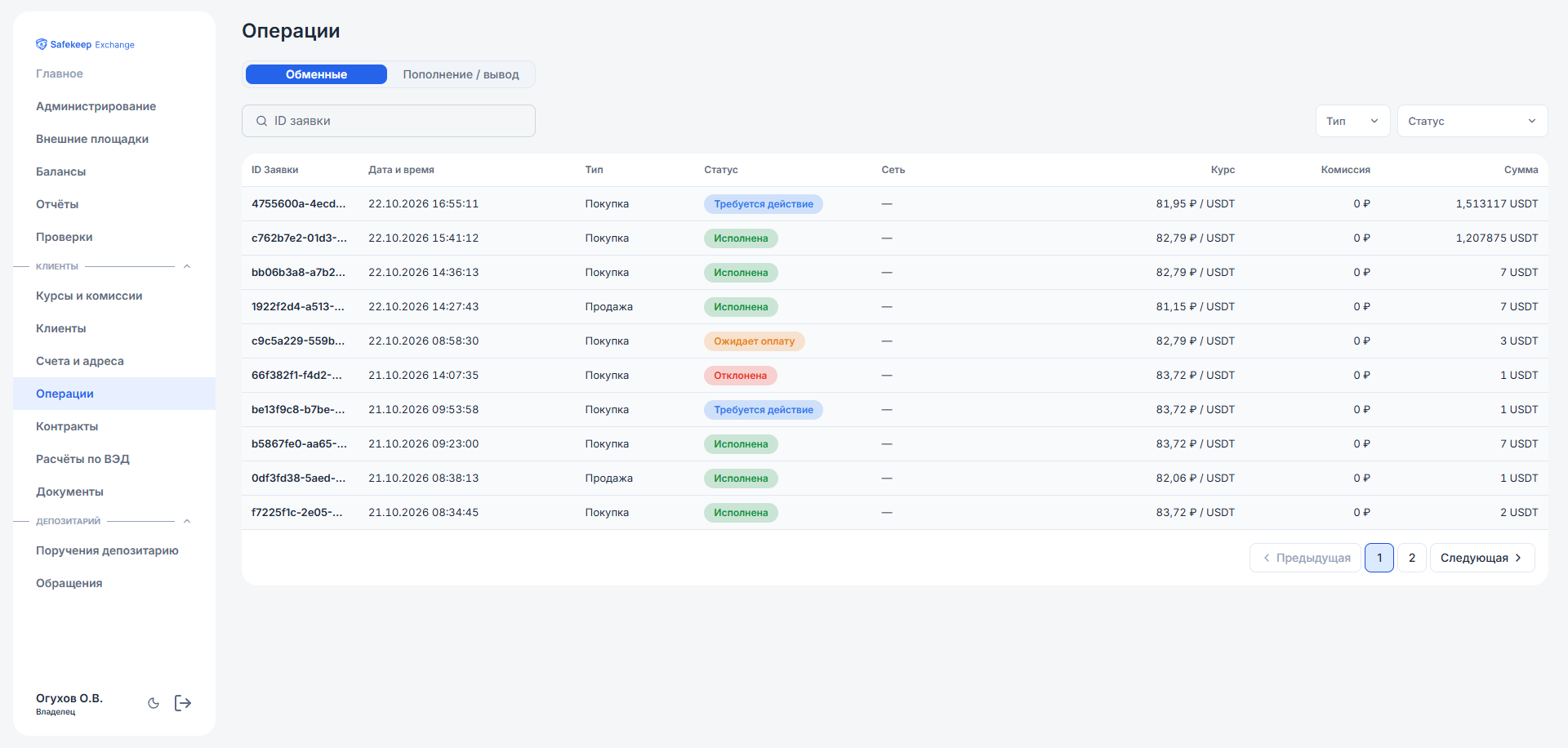
Task: Open the Статус filter dropdown
Action: 1472,121
